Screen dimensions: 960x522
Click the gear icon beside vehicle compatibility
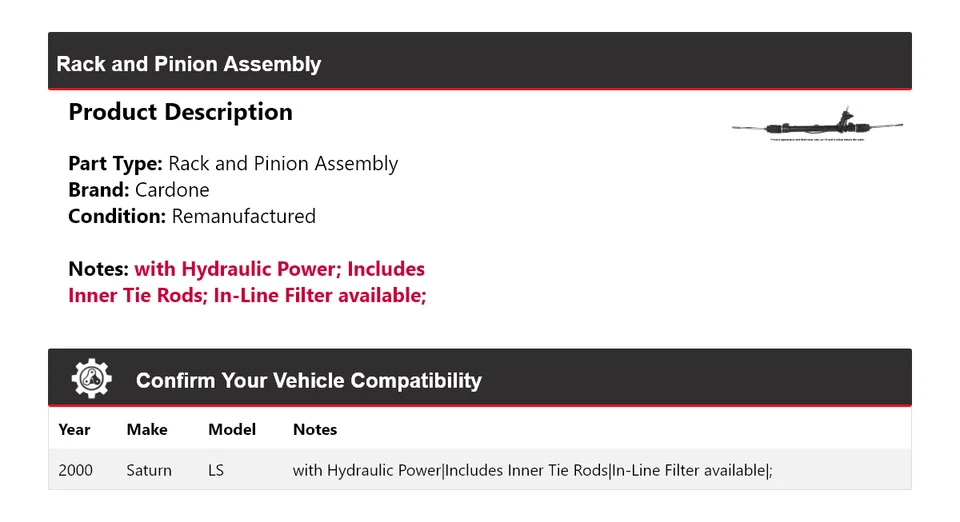tap(91, 379)
